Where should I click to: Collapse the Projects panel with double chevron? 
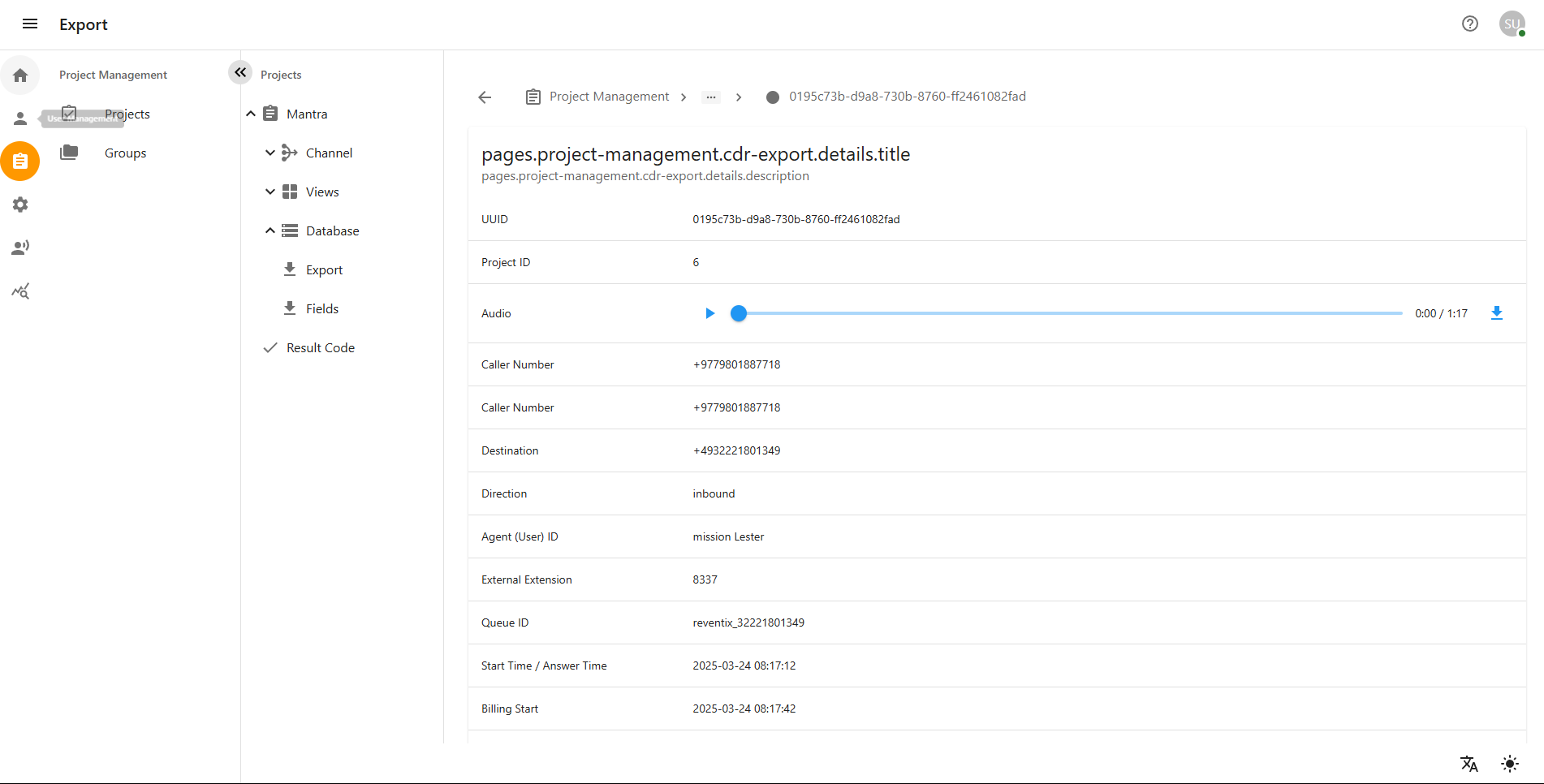click(240, 72)
